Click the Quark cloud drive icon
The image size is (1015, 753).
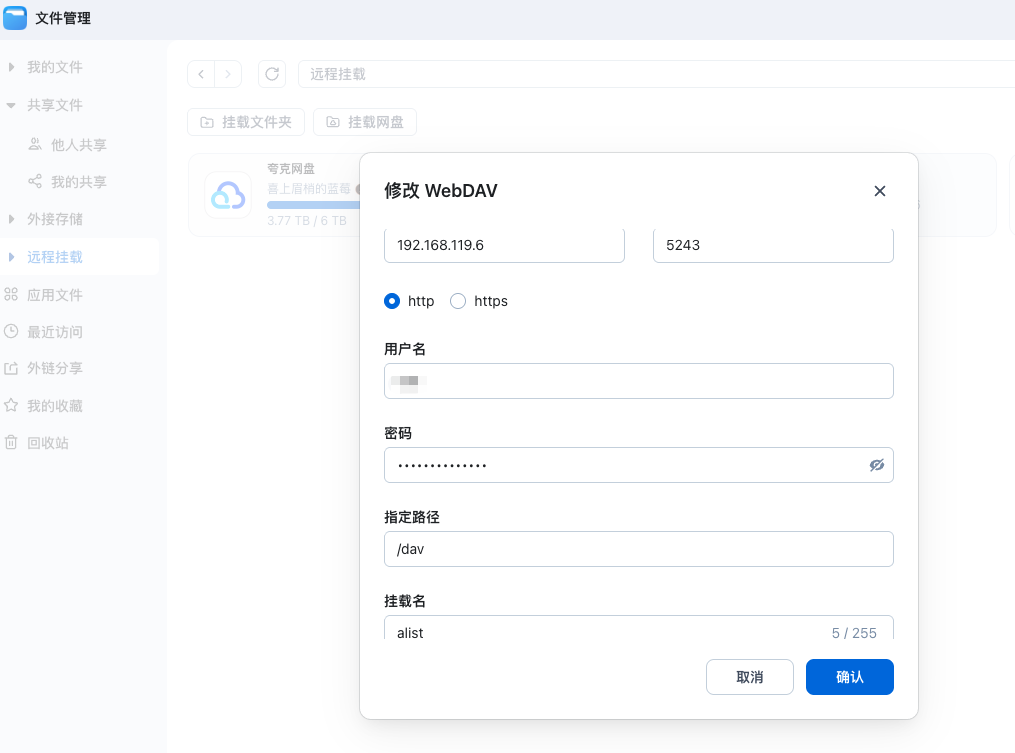(x=228, y=195)
